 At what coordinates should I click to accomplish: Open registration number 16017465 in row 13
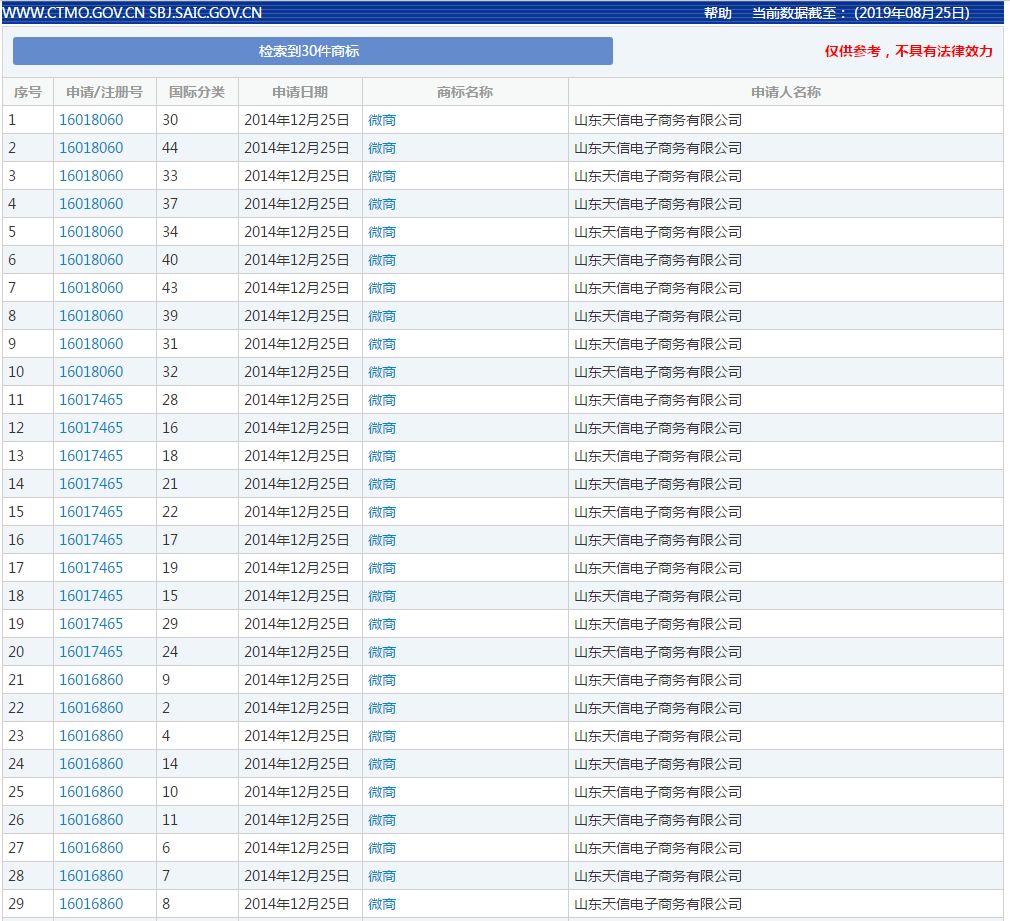click(x=91, y=456)
